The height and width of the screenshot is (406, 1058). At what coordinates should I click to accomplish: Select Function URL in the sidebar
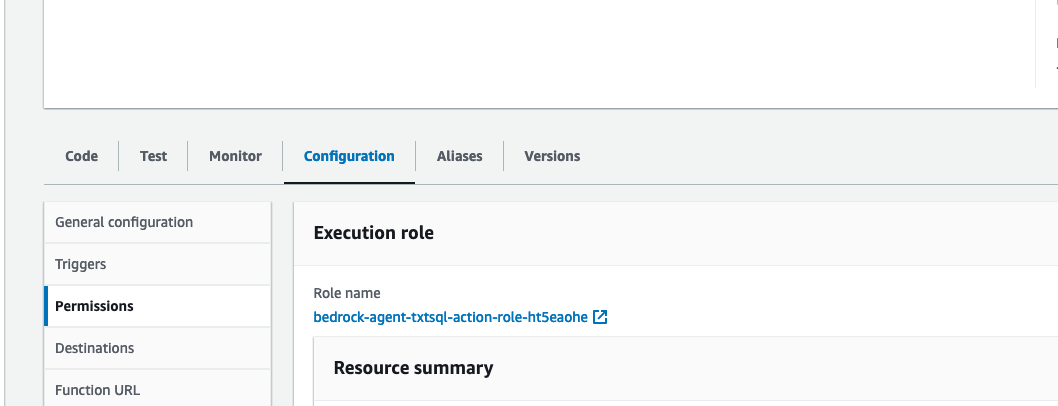pos(97,390)
